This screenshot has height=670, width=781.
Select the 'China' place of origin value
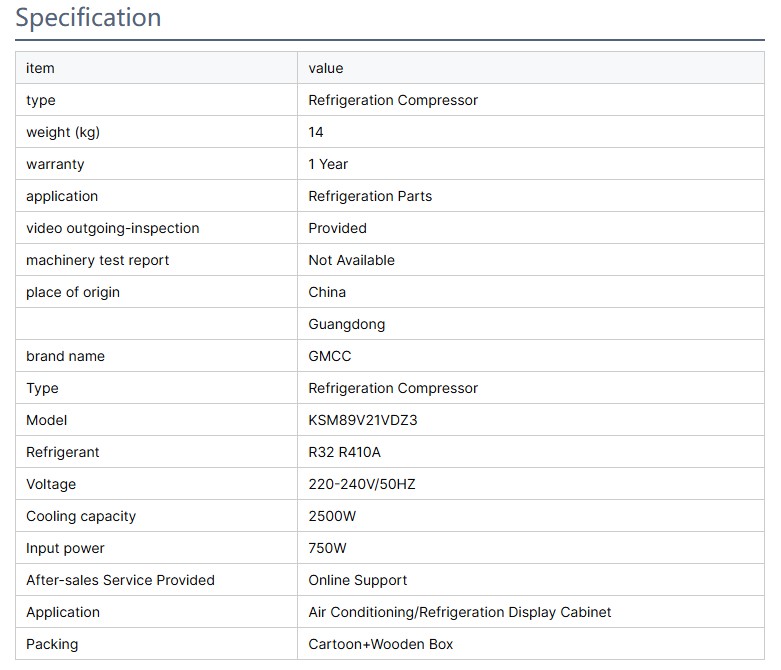[x=327, y=292]
